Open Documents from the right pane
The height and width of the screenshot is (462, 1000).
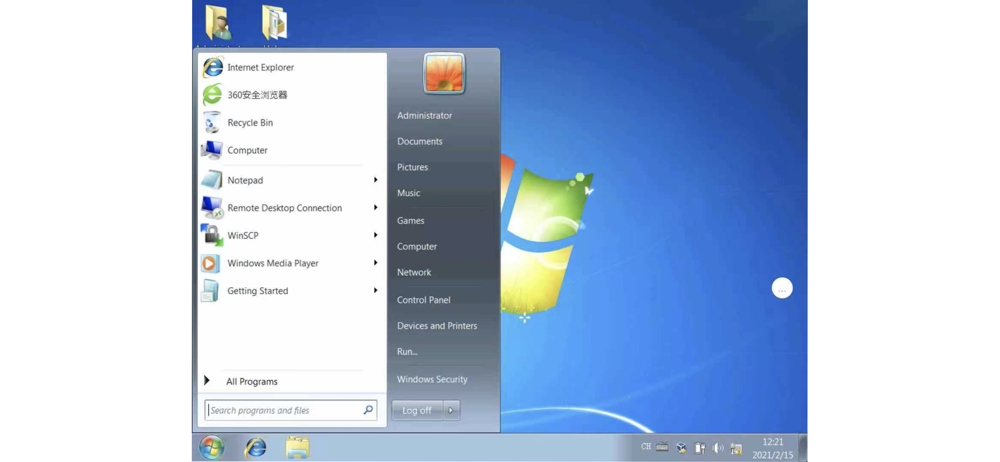coord(420,142)
